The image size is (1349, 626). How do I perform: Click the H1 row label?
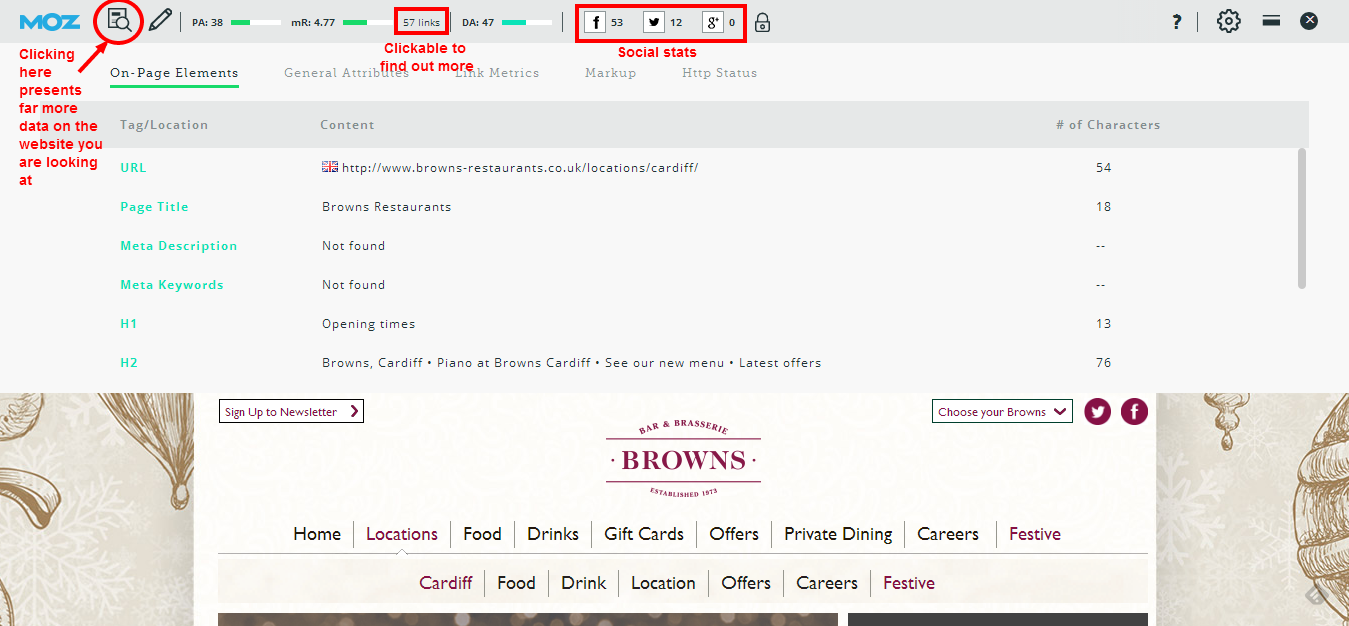tap(129, 324)
